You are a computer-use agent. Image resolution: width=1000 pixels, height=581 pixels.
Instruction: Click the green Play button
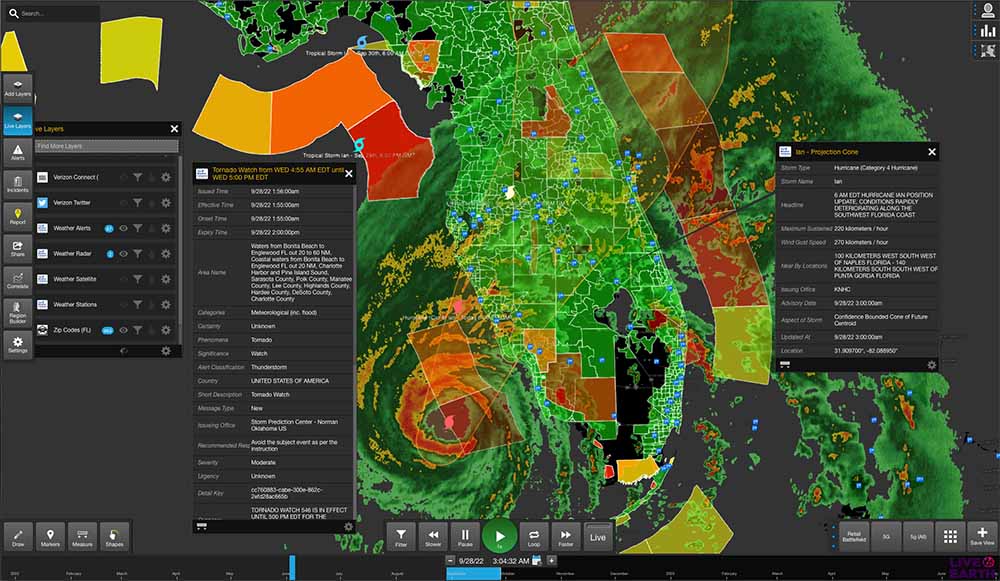(x=500, y=537)
